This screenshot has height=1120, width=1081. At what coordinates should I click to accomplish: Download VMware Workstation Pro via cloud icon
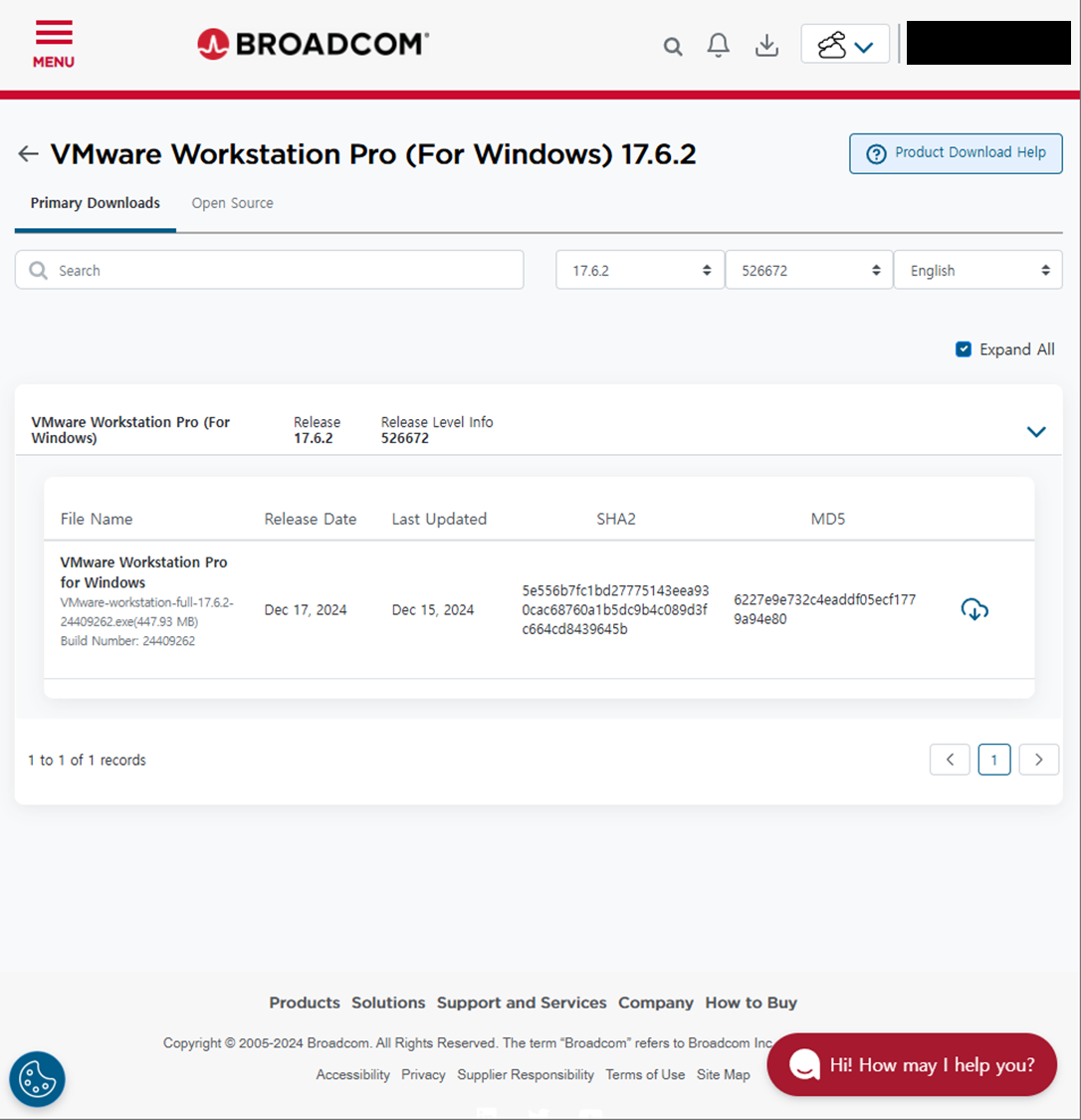coord(974,609)
